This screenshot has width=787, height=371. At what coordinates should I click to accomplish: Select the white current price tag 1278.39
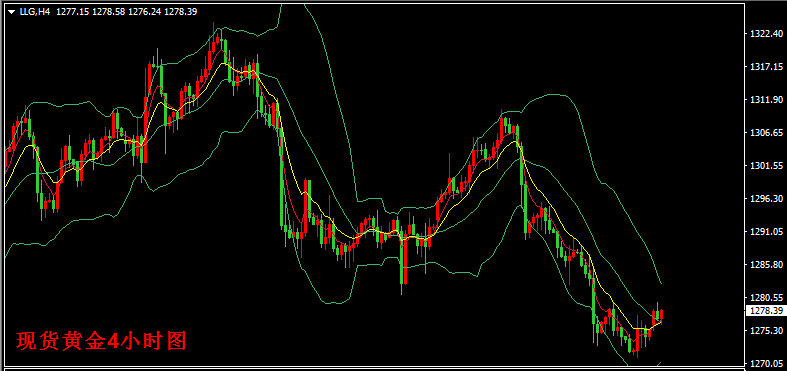click(x=766, y=311)
